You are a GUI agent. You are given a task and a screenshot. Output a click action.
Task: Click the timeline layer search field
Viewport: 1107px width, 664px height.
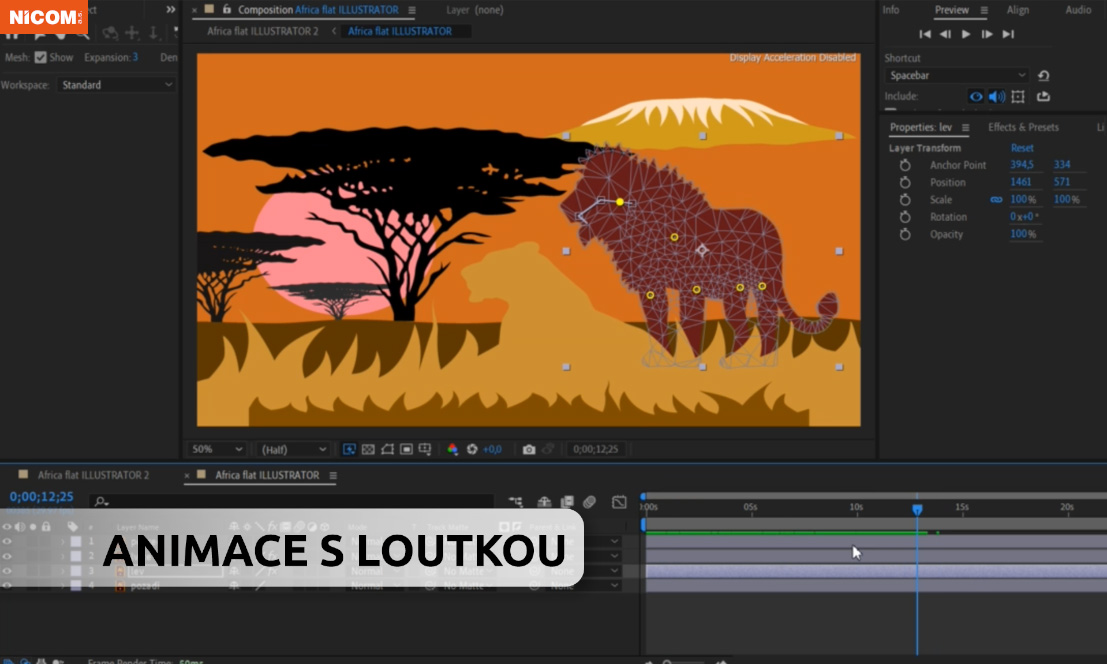pyautogui.click(x=293, y=501)
